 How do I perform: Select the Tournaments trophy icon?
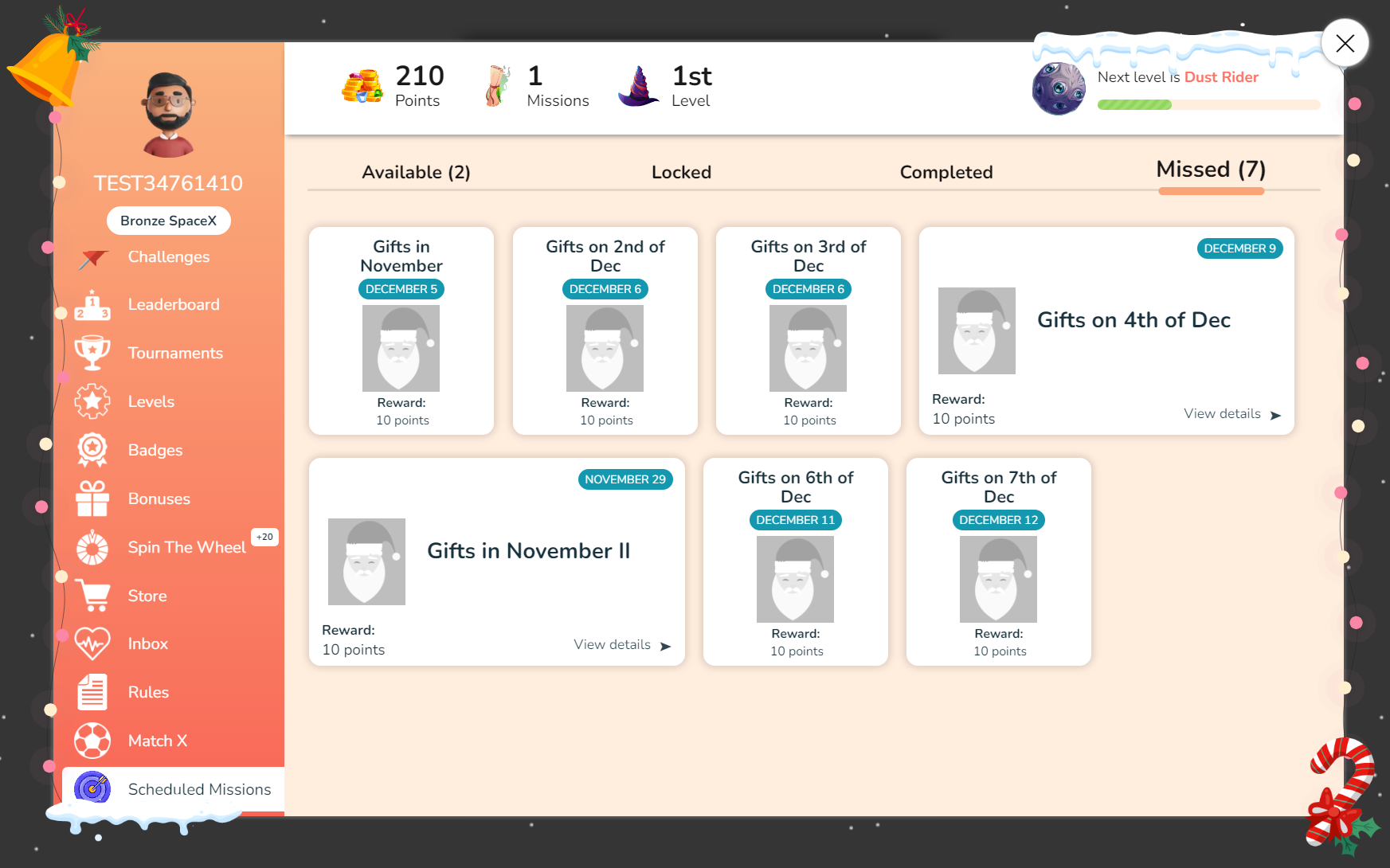point(92,353)
